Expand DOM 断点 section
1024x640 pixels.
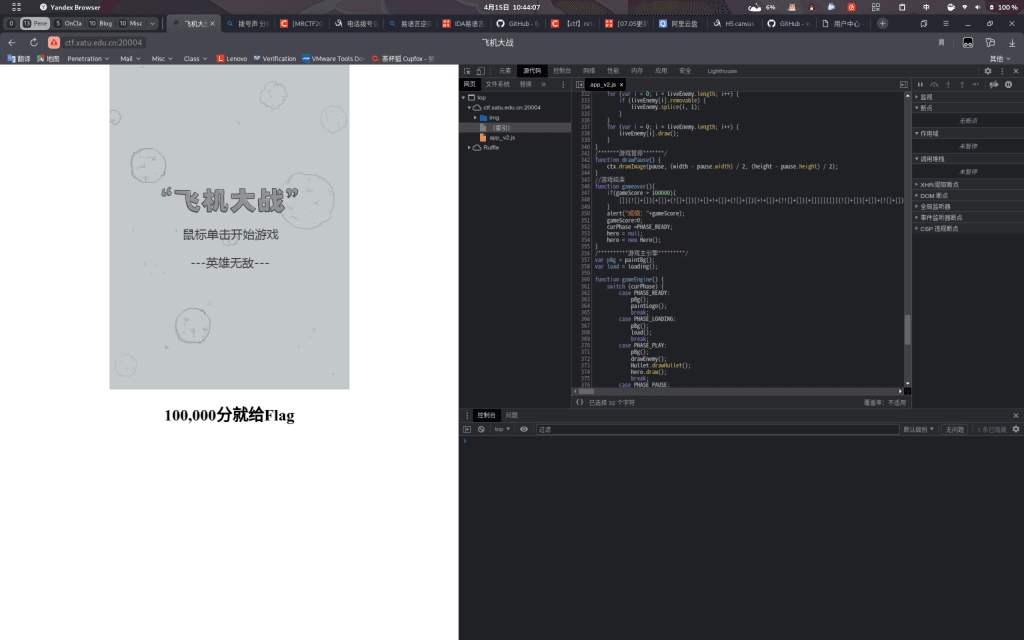(968, 195)
